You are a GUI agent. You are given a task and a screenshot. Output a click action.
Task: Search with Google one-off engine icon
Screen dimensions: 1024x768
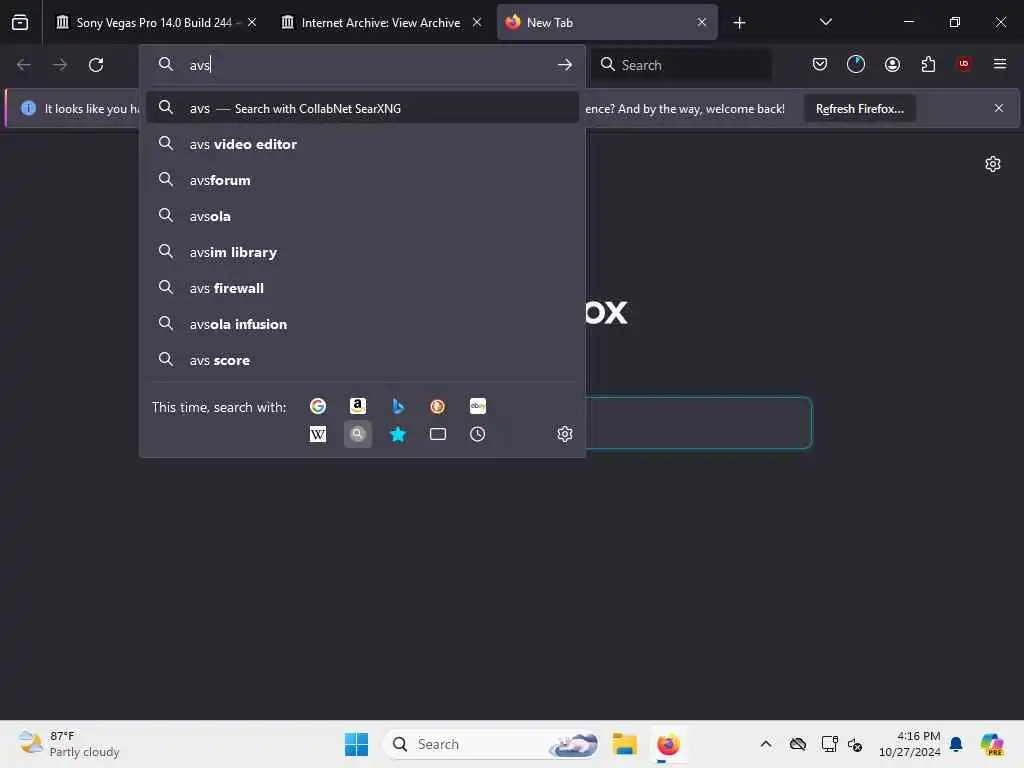click(x=318, y=406)
